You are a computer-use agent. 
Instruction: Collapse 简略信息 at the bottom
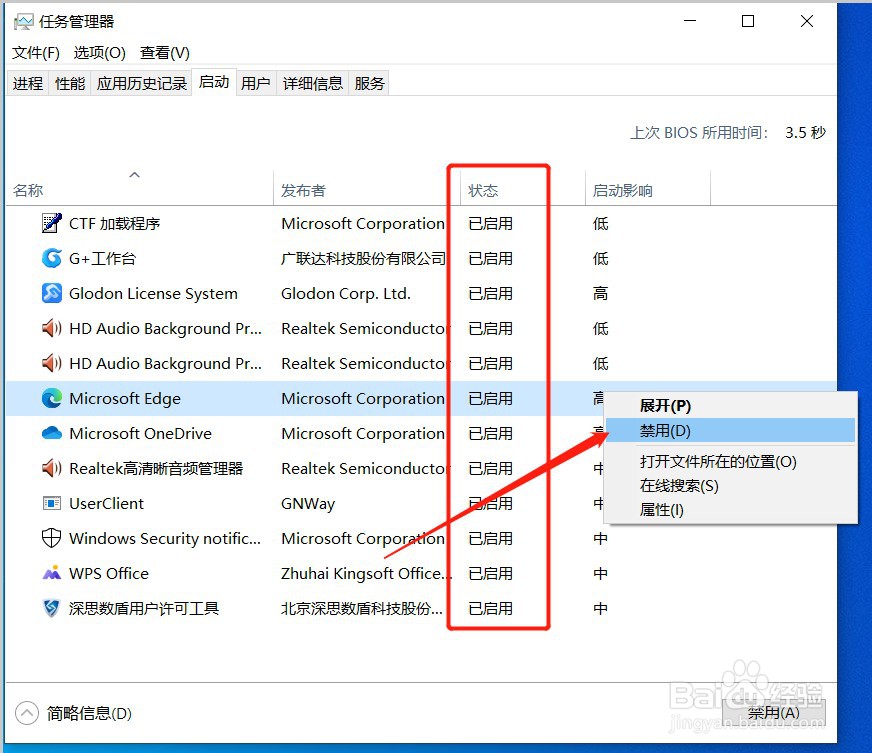[77, 713]
